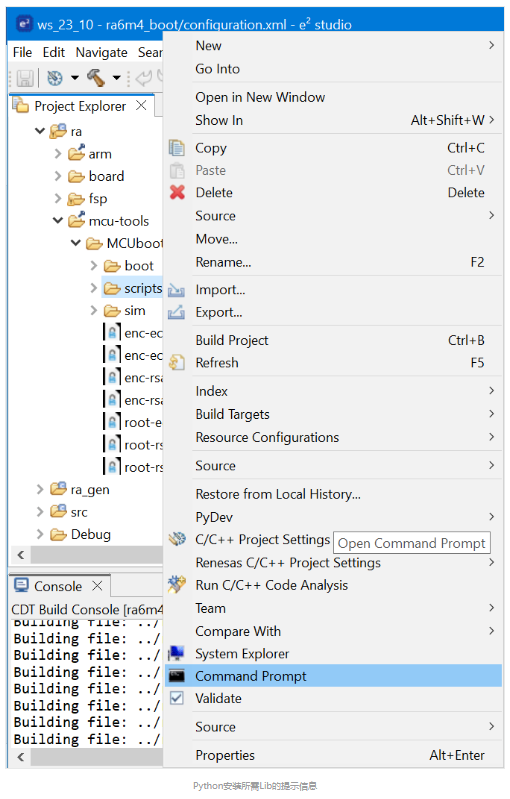
Task: Expand the sim folder node
Action: (94, 310)
